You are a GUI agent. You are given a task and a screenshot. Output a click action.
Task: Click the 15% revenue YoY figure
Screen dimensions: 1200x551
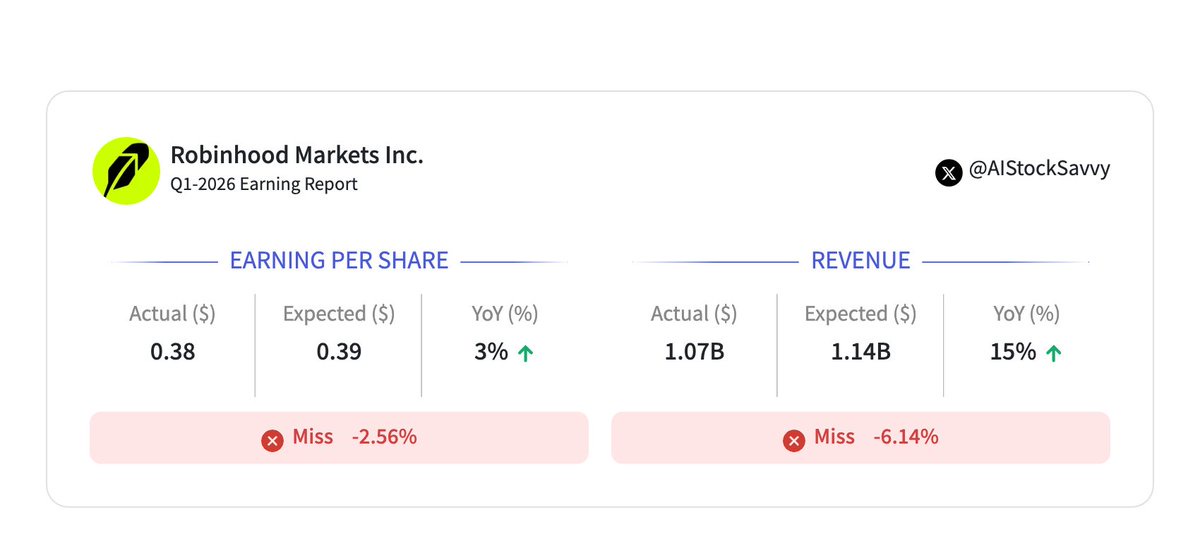point(1014,352)
